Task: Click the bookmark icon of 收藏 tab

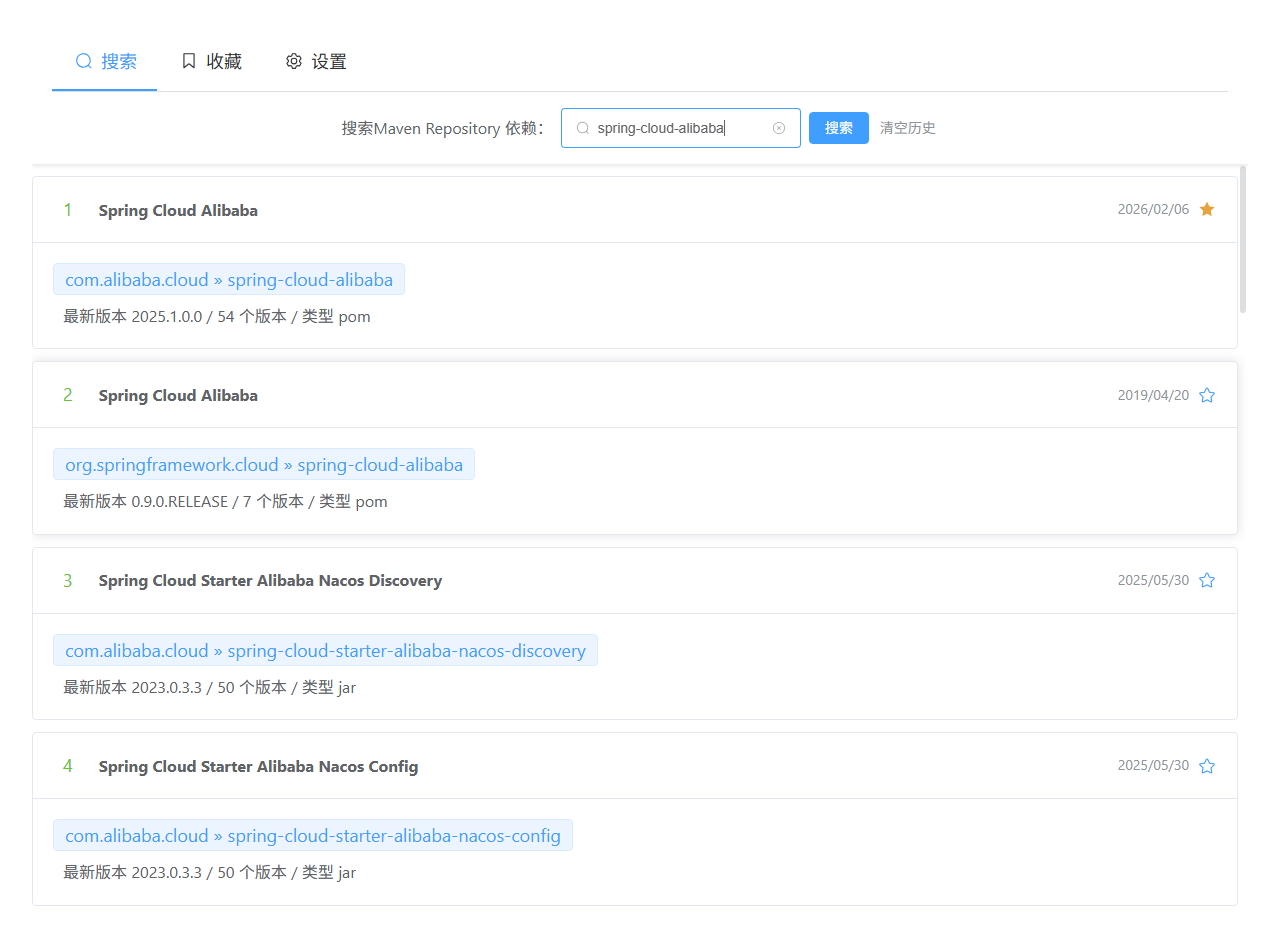Action: click(189, 61)
